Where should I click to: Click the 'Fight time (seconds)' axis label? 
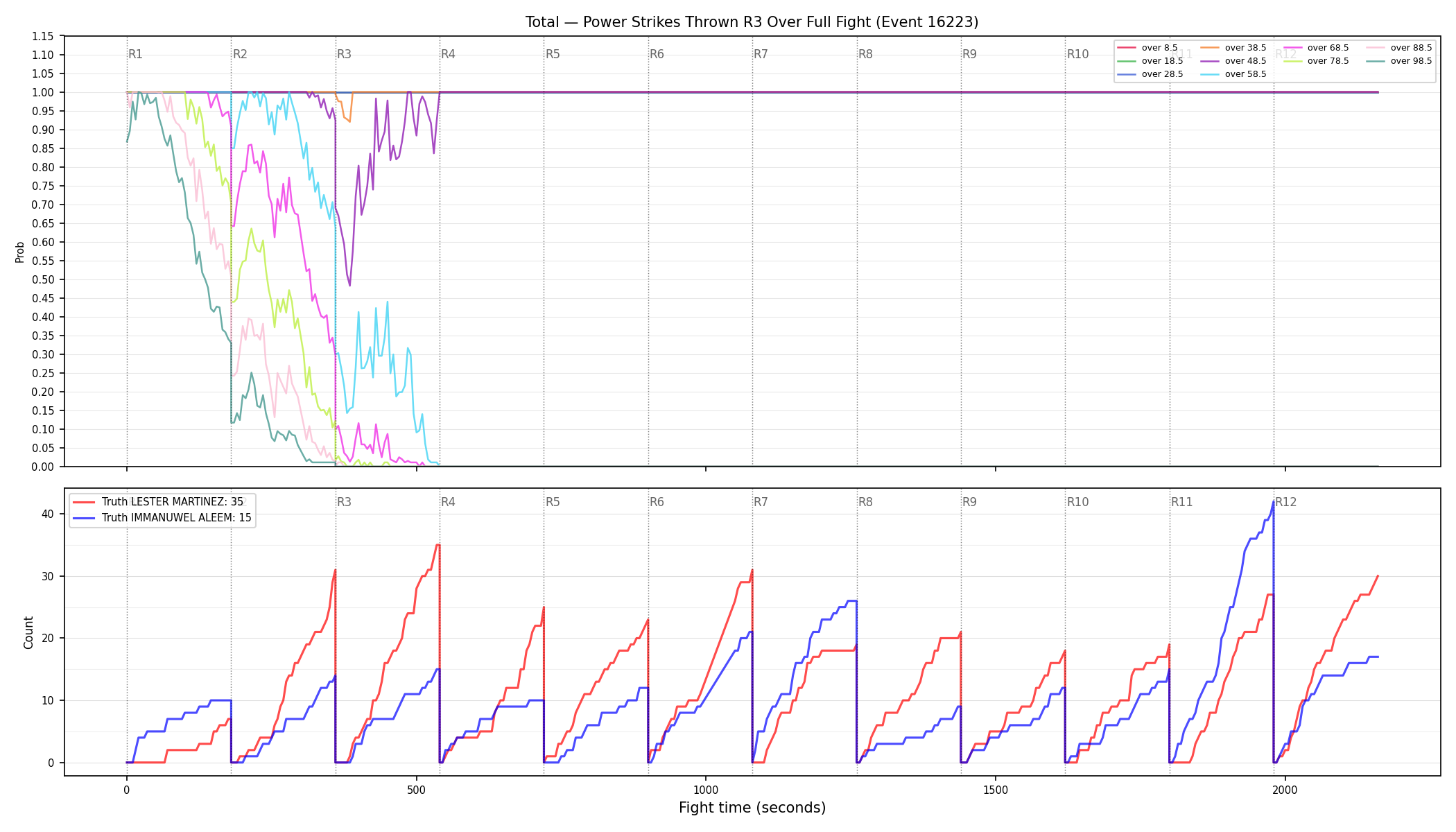coord(752,808)
